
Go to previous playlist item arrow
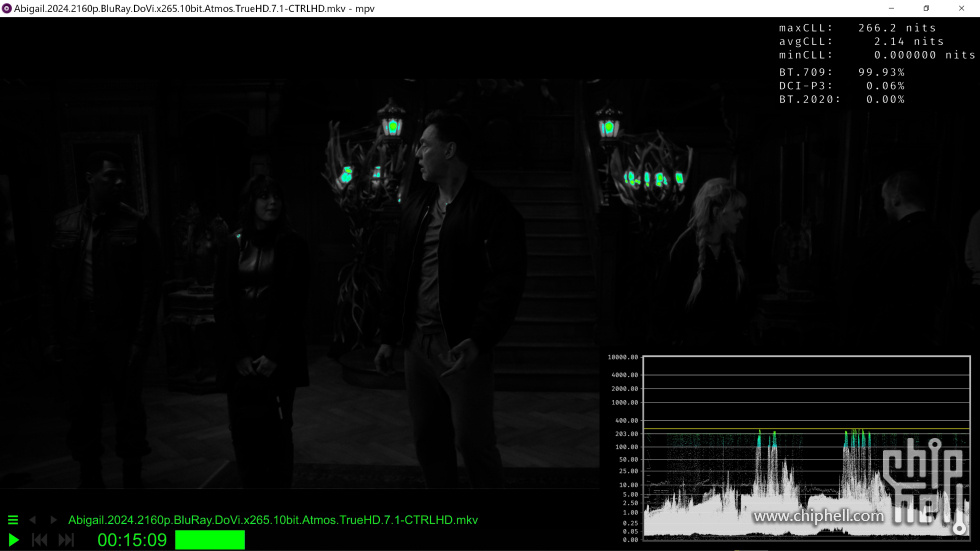coord(33,520)
